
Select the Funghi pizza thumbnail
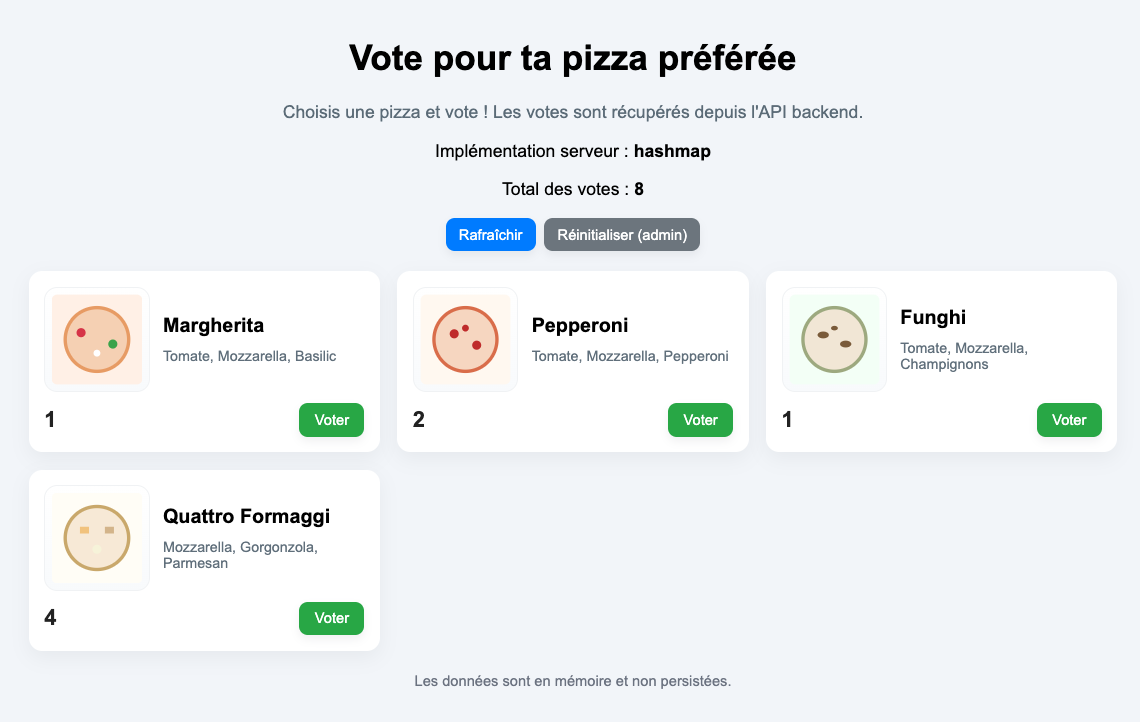coord(834,339)
